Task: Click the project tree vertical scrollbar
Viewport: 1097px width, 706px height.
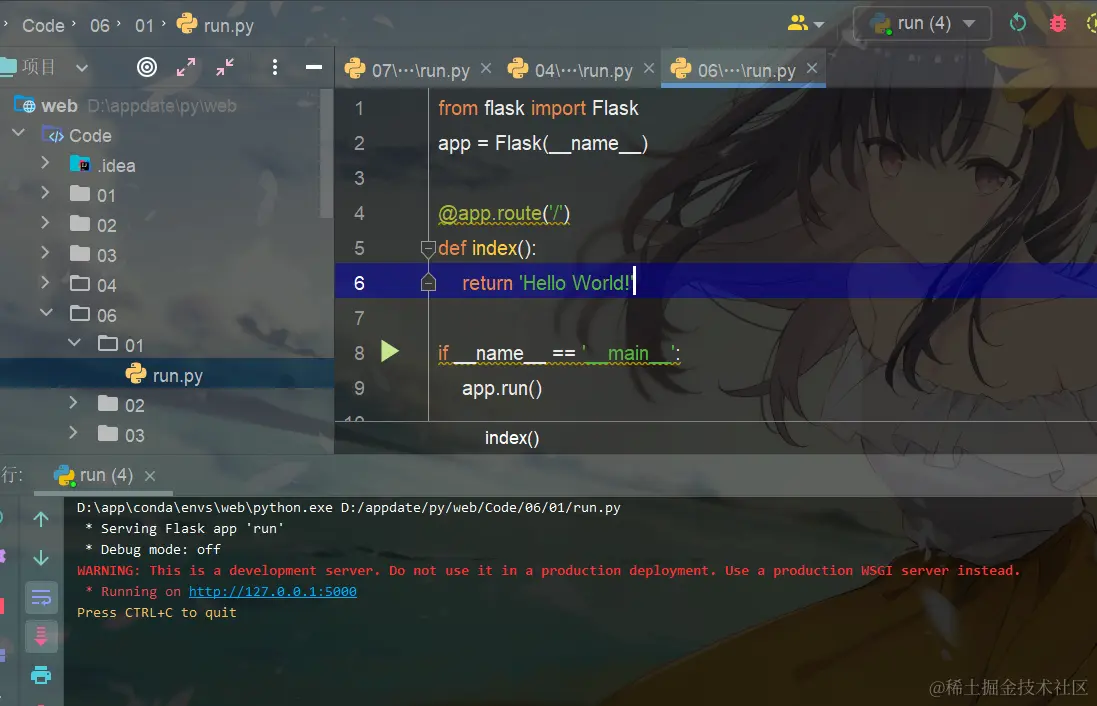Action: click(326, 154)
